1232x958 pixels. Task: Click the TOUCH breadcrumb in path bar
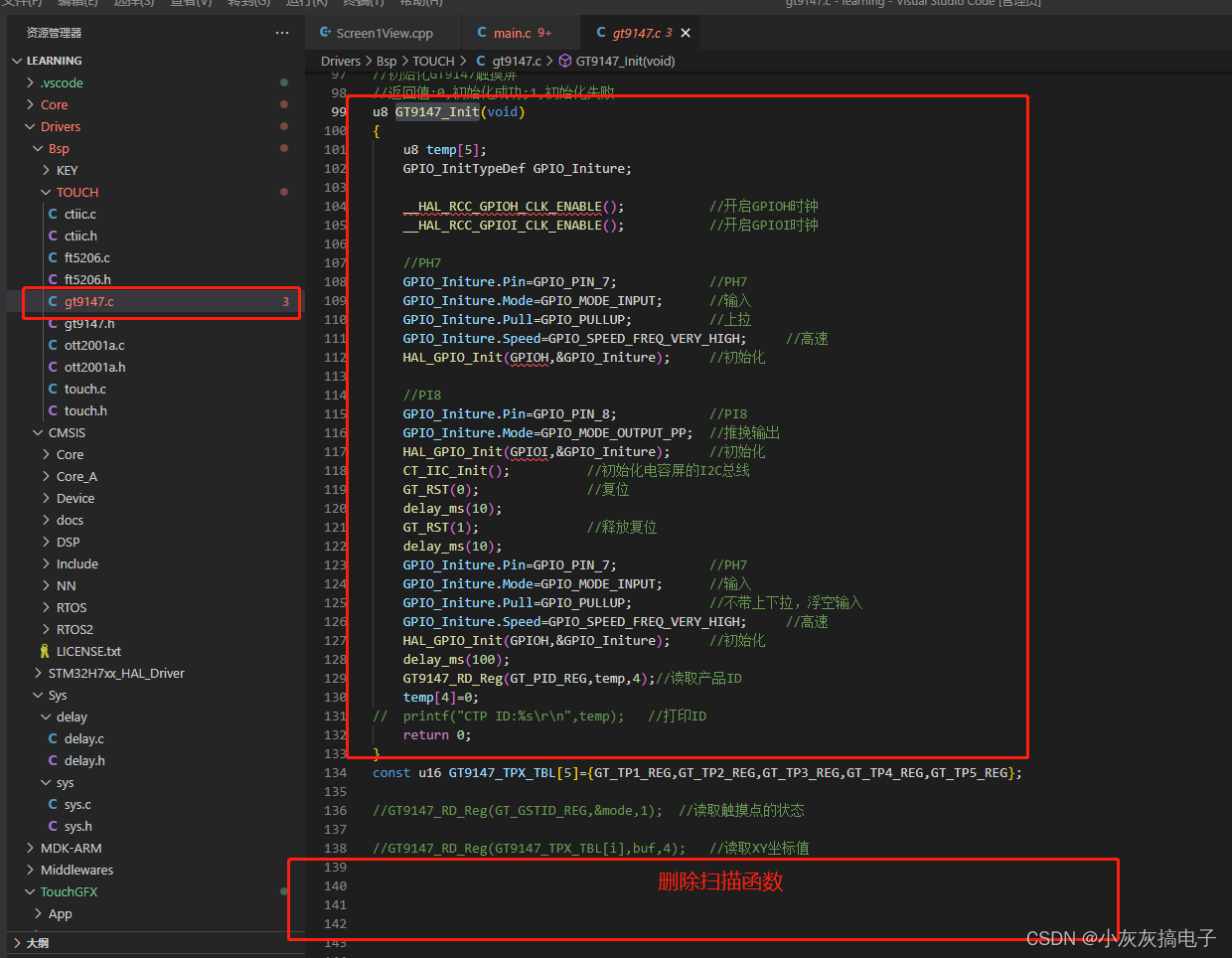(x=433, y=61)
